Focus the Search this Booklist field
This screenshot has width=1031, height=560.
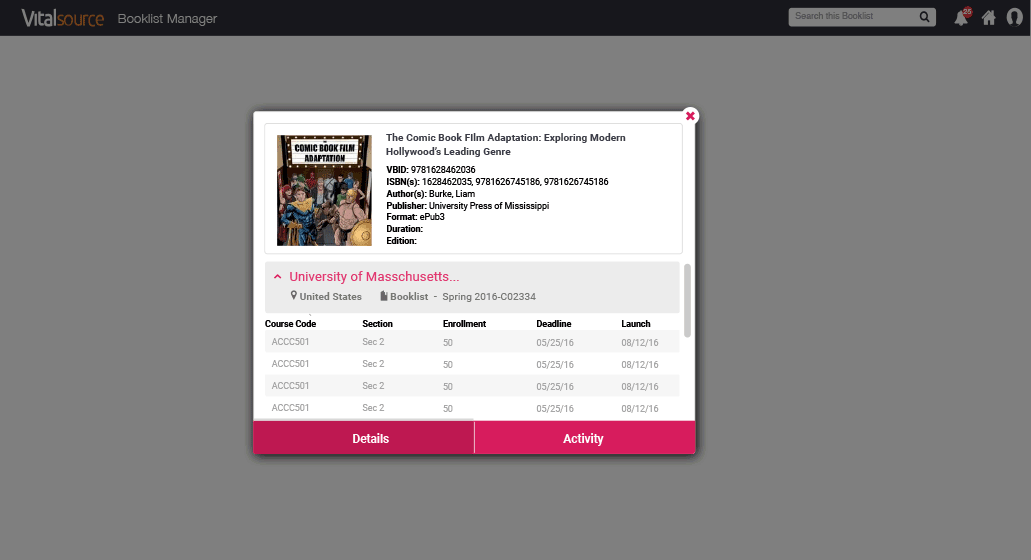coord(852,17)
